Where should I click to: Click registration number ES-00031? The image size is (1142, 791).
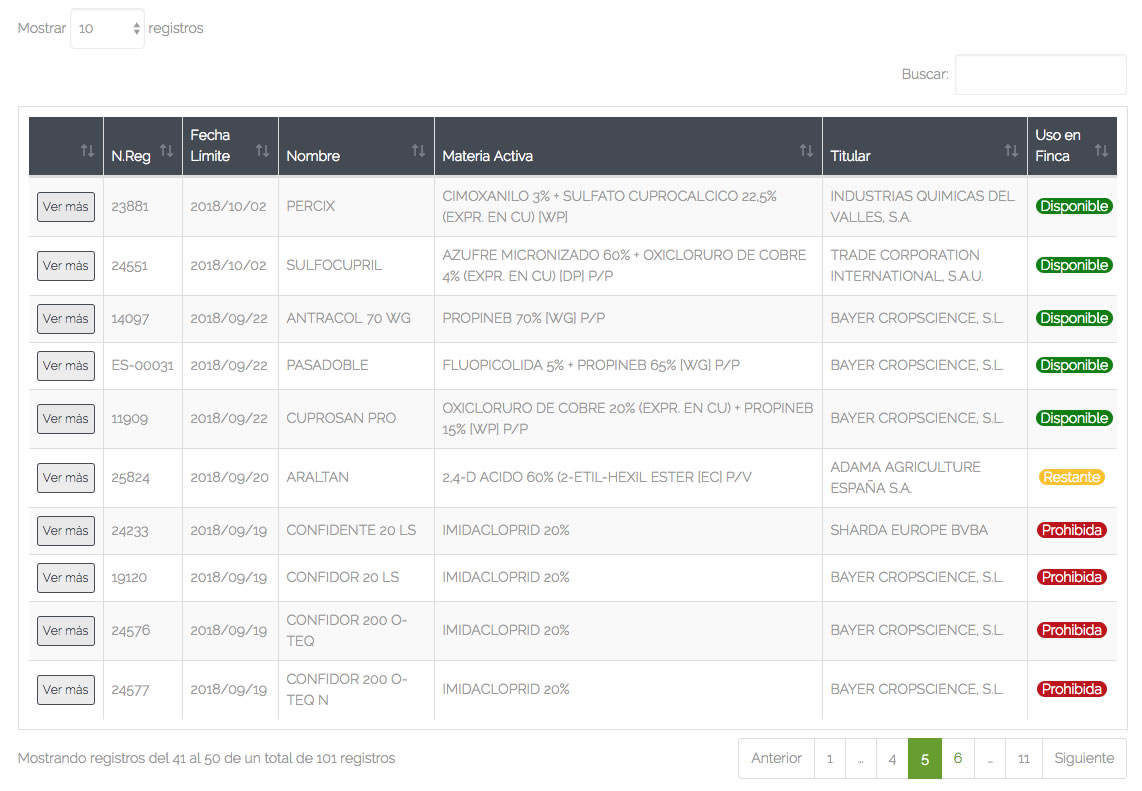click(x=143, y=366)
